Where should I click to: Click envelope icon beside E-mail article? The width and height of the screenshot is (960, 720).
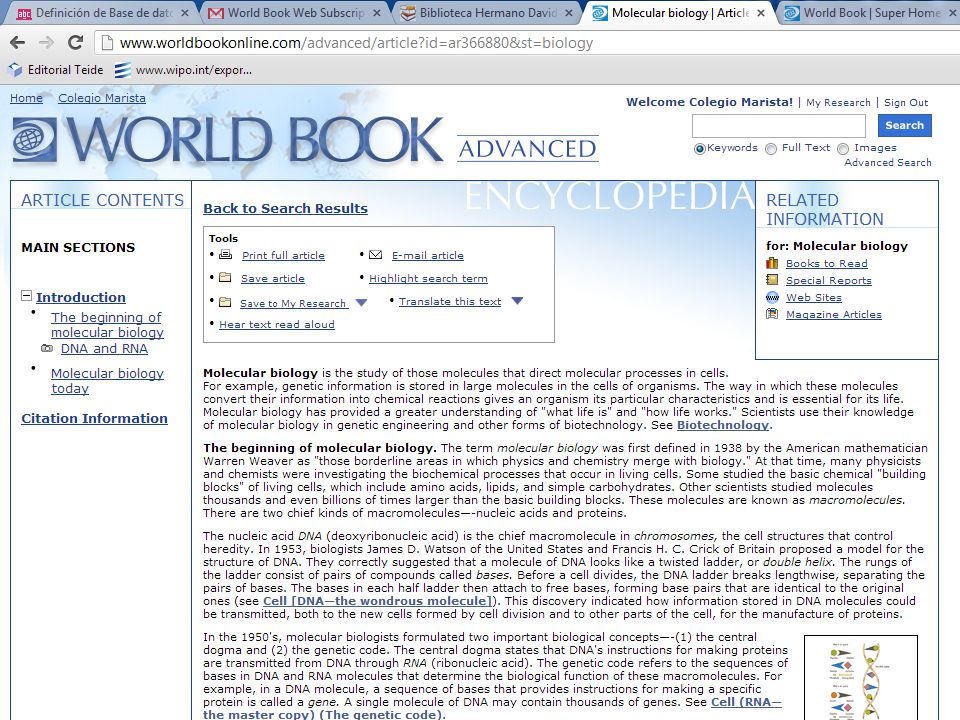point(375,255)
